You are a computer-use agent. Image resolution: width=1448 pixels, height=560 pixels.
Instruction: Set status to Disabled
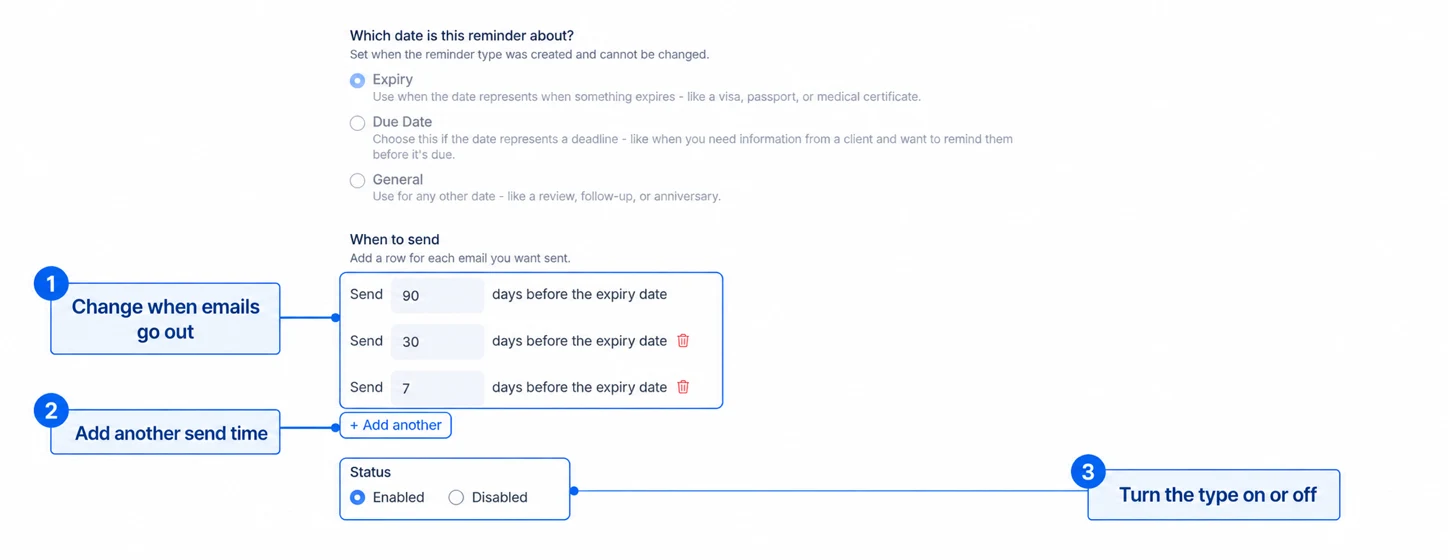click(x=456, y=497)
